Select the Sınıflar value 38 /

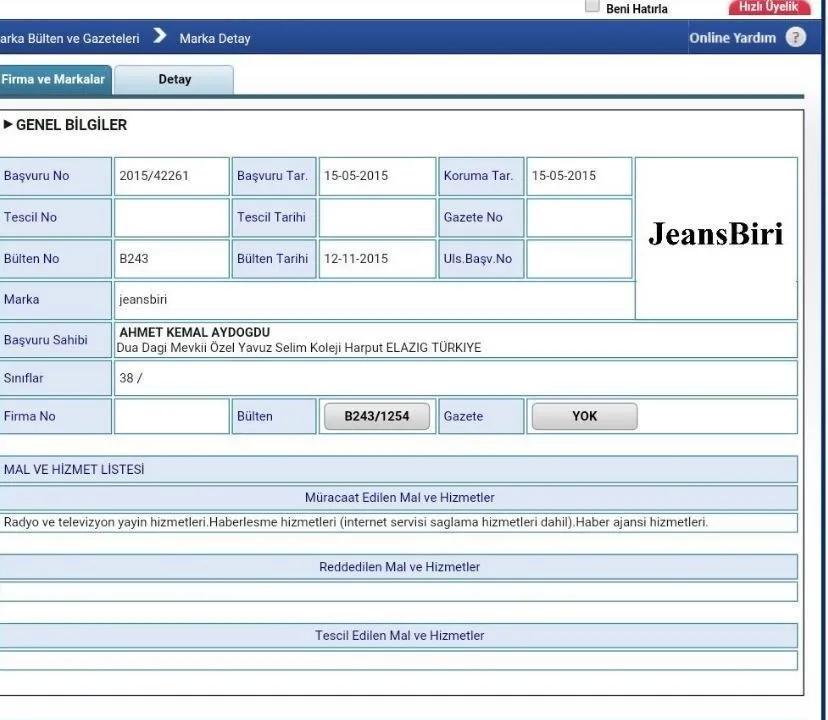pyautogui.click(x=131, y=378)
